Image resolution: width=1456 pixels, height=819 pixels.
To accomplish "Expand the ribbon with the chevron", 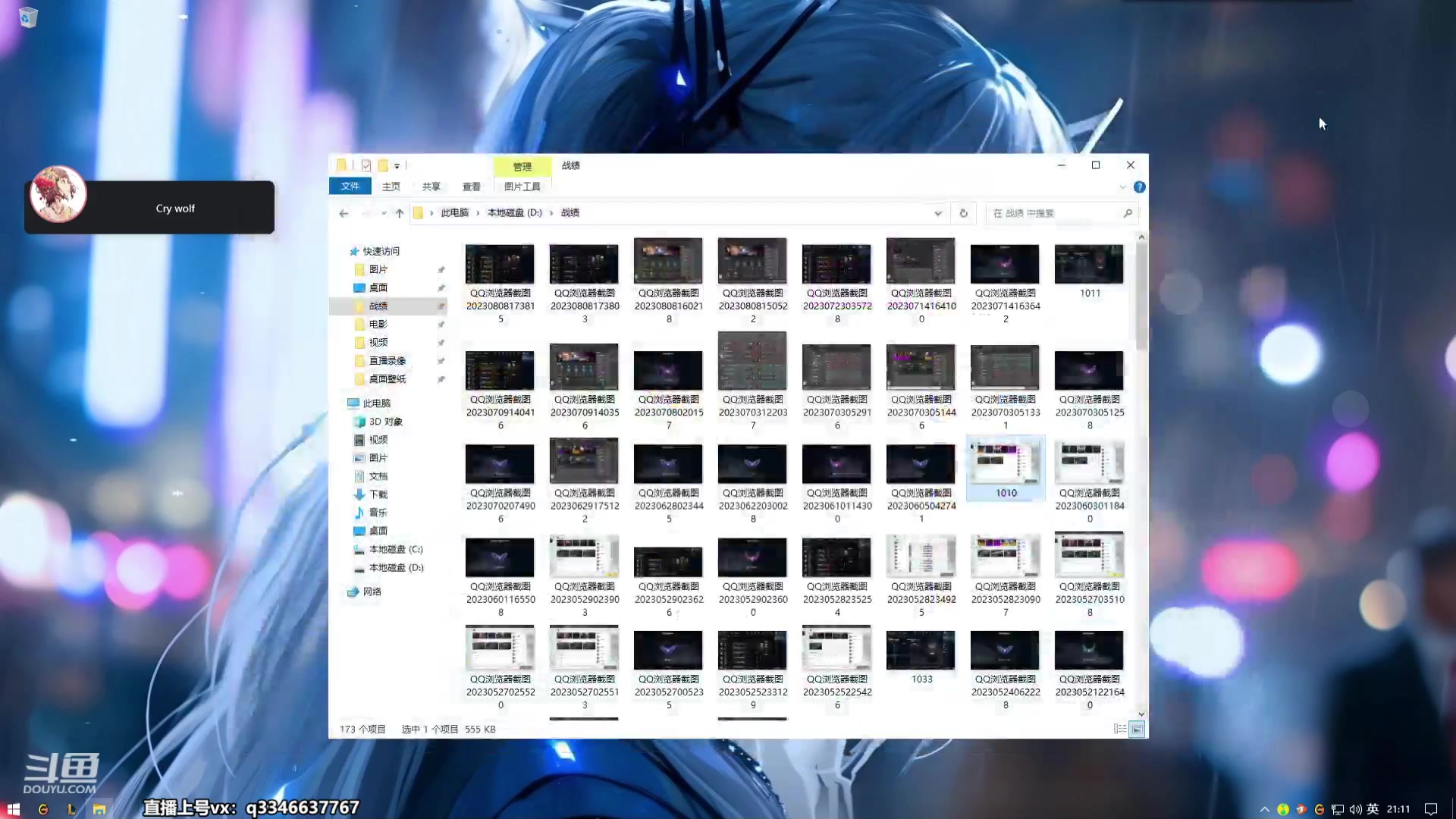I will pos(1122,187).
